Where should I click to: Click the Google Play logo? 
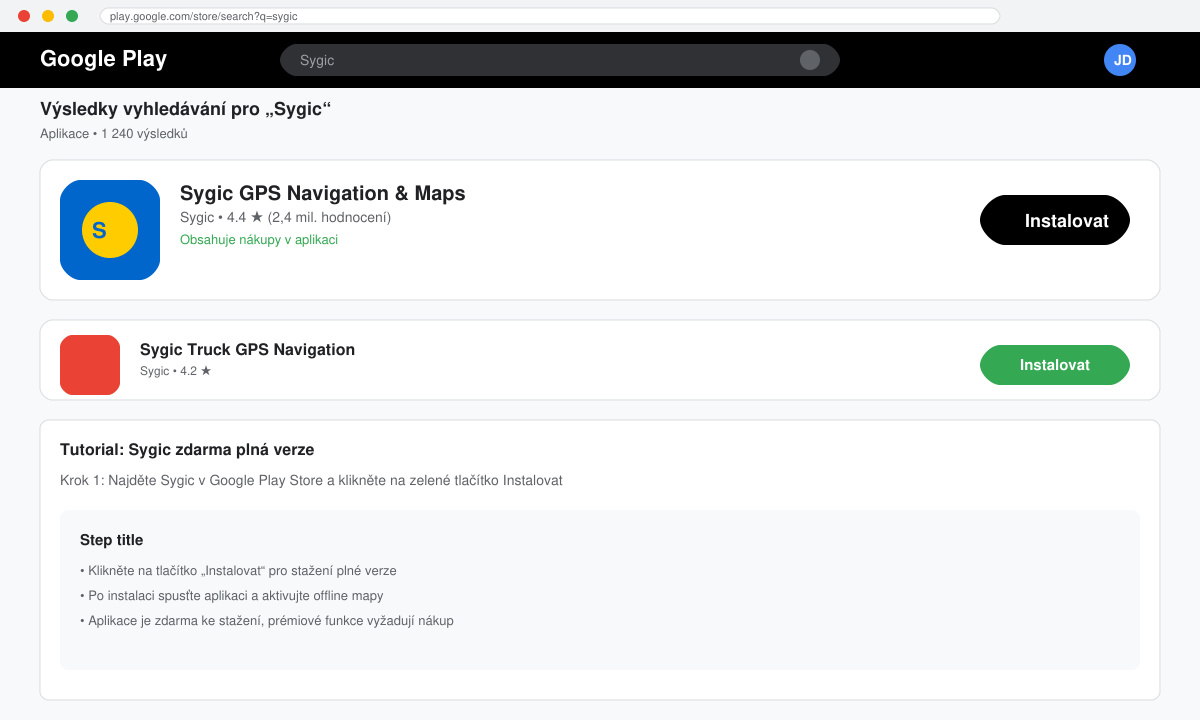tap(103, 59)
